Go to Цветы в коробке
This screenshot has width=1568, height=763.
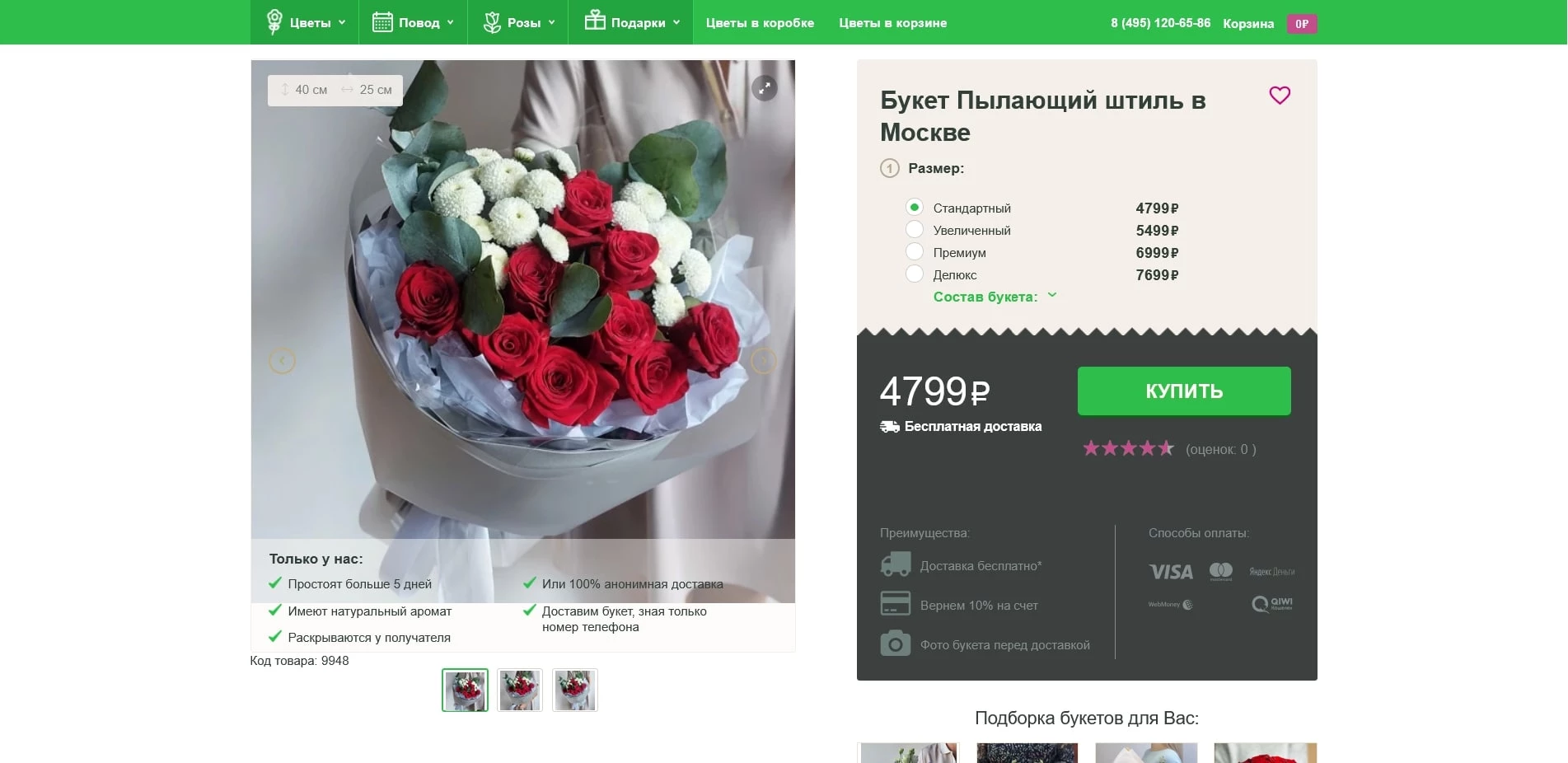(x=760, y=23)
